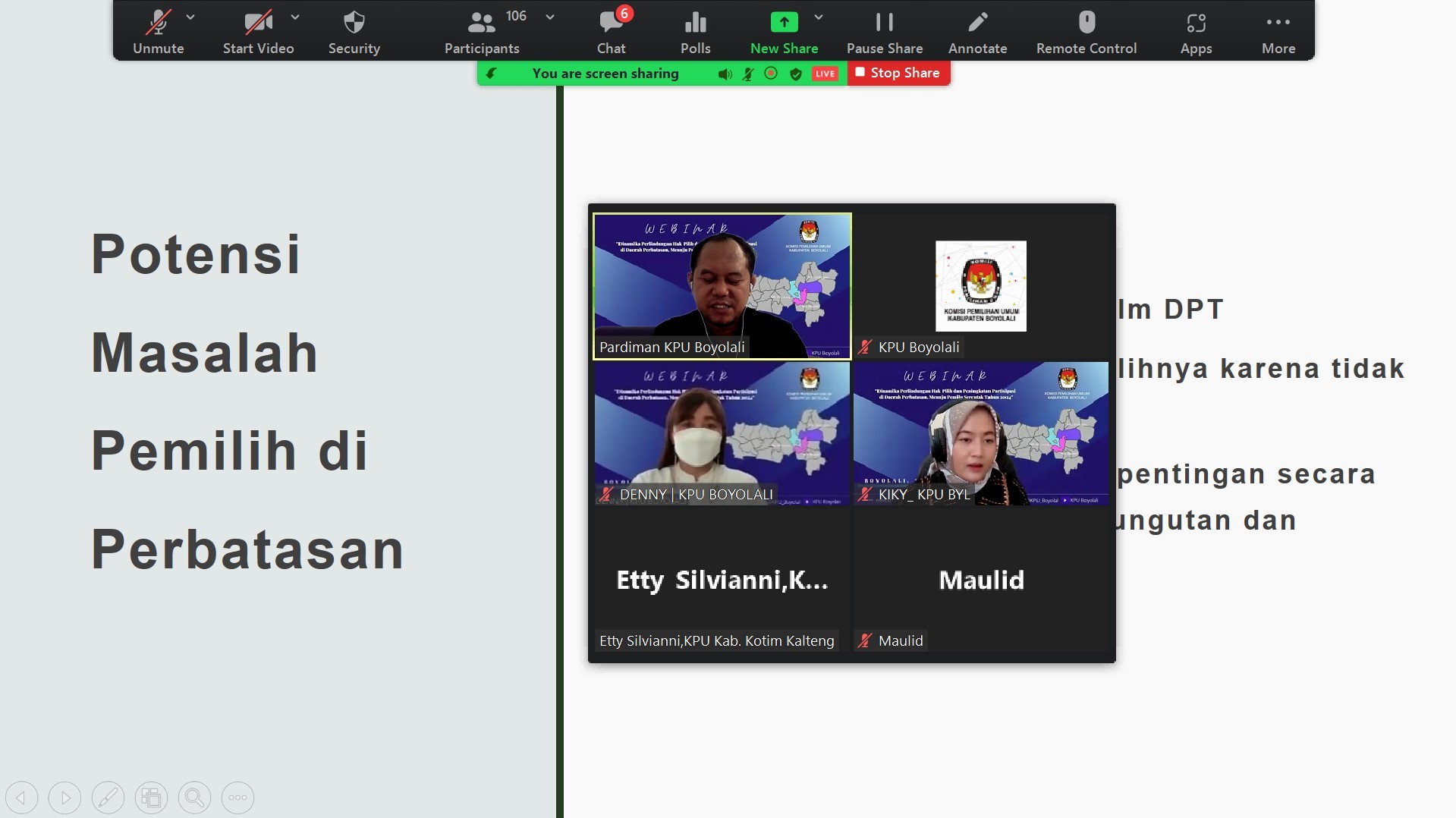Expand audio options arrow beside Unmute
The width and height of the screenshot is (1456, 818).
point(190,17)
